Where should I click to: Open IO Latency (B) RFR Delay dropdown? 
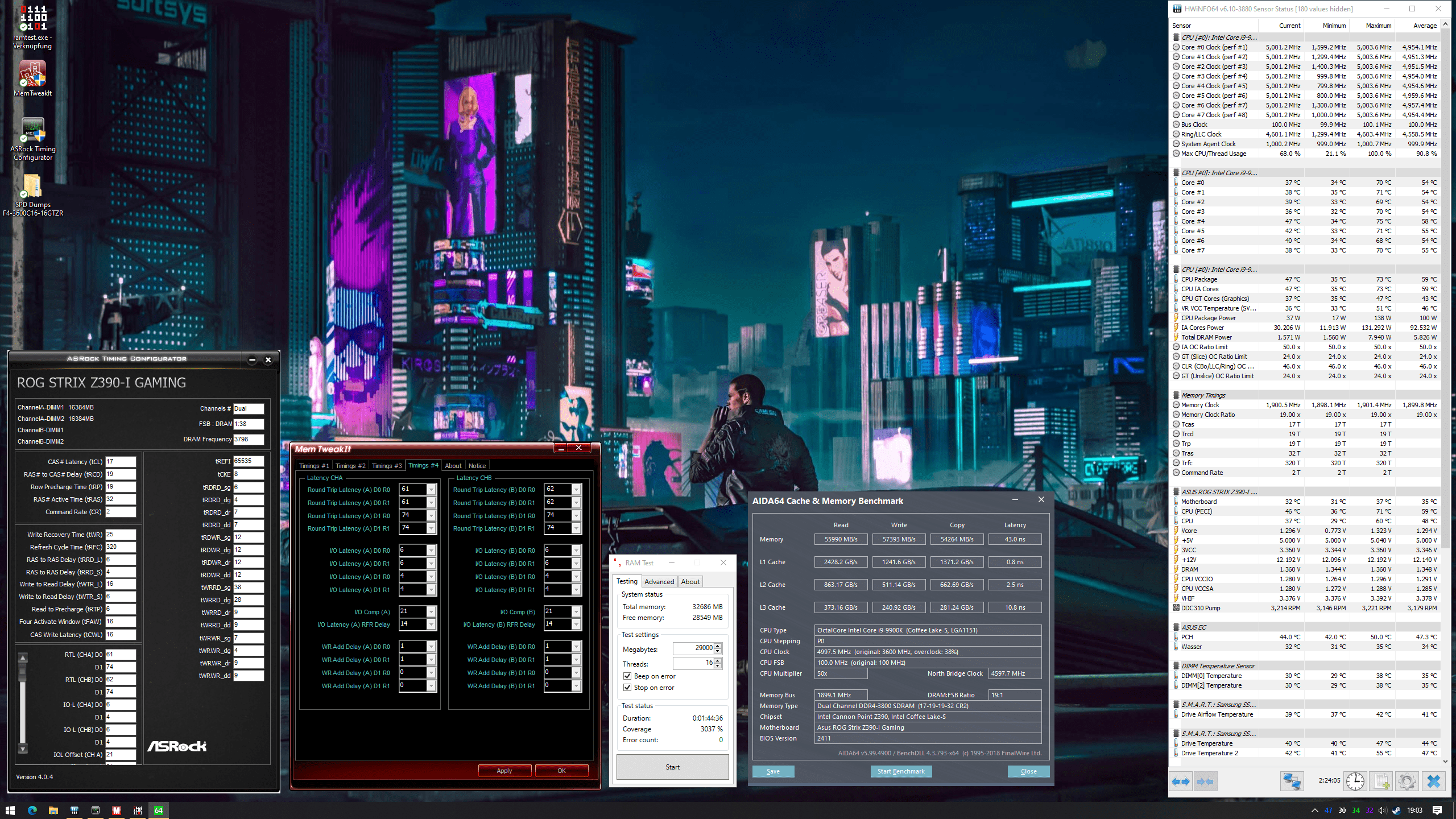[576, 624]
